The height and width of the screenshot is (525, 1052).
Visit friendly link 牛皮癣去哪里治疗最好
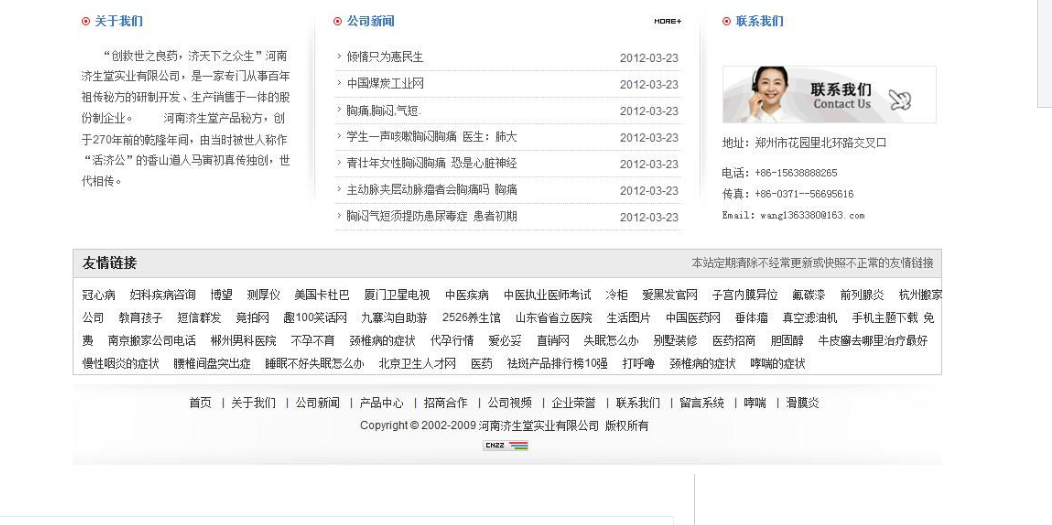tap(873, 341)
